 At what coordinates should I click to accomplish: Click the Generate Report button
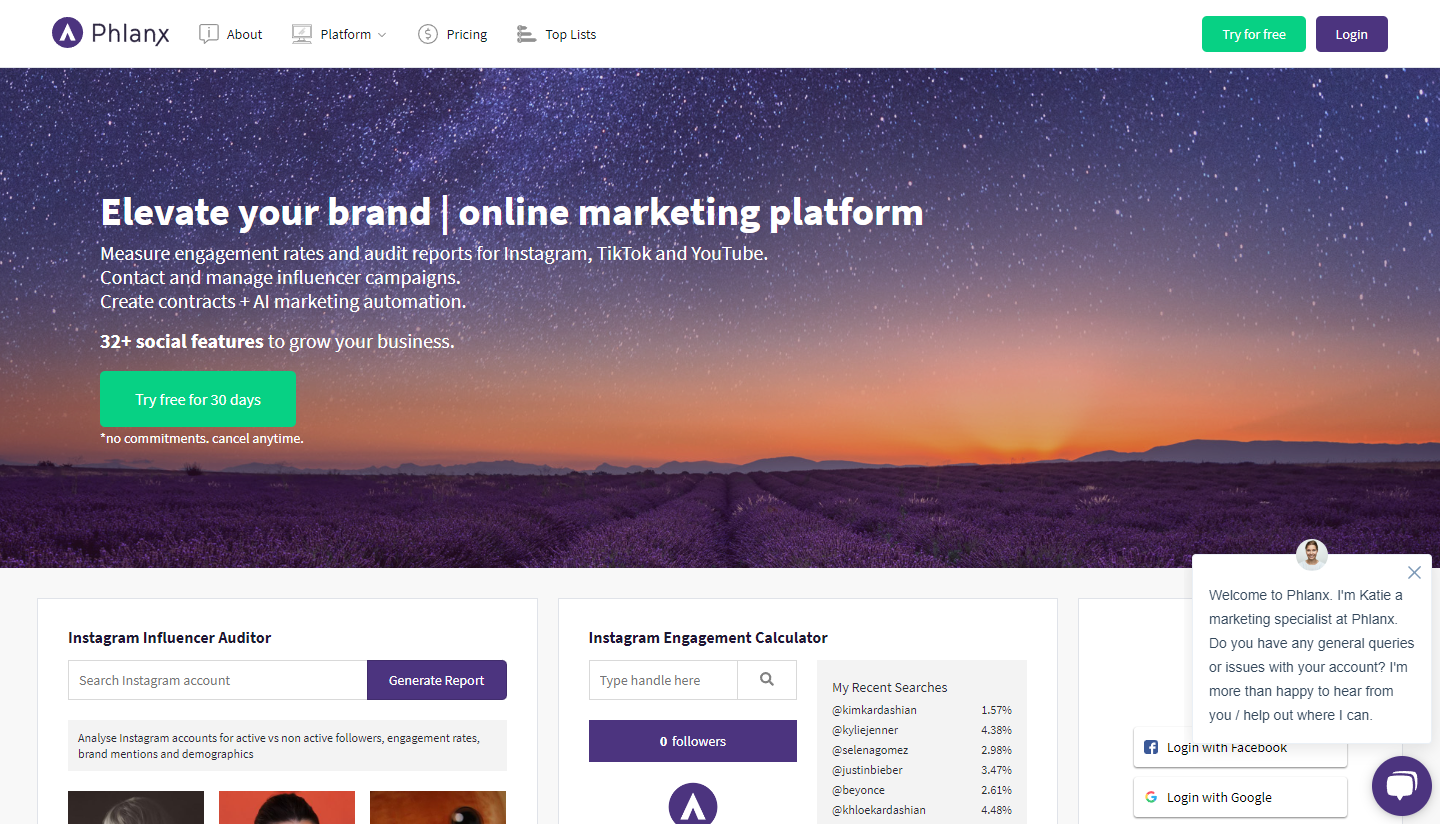pyautogui.click(x=436, y=680)
